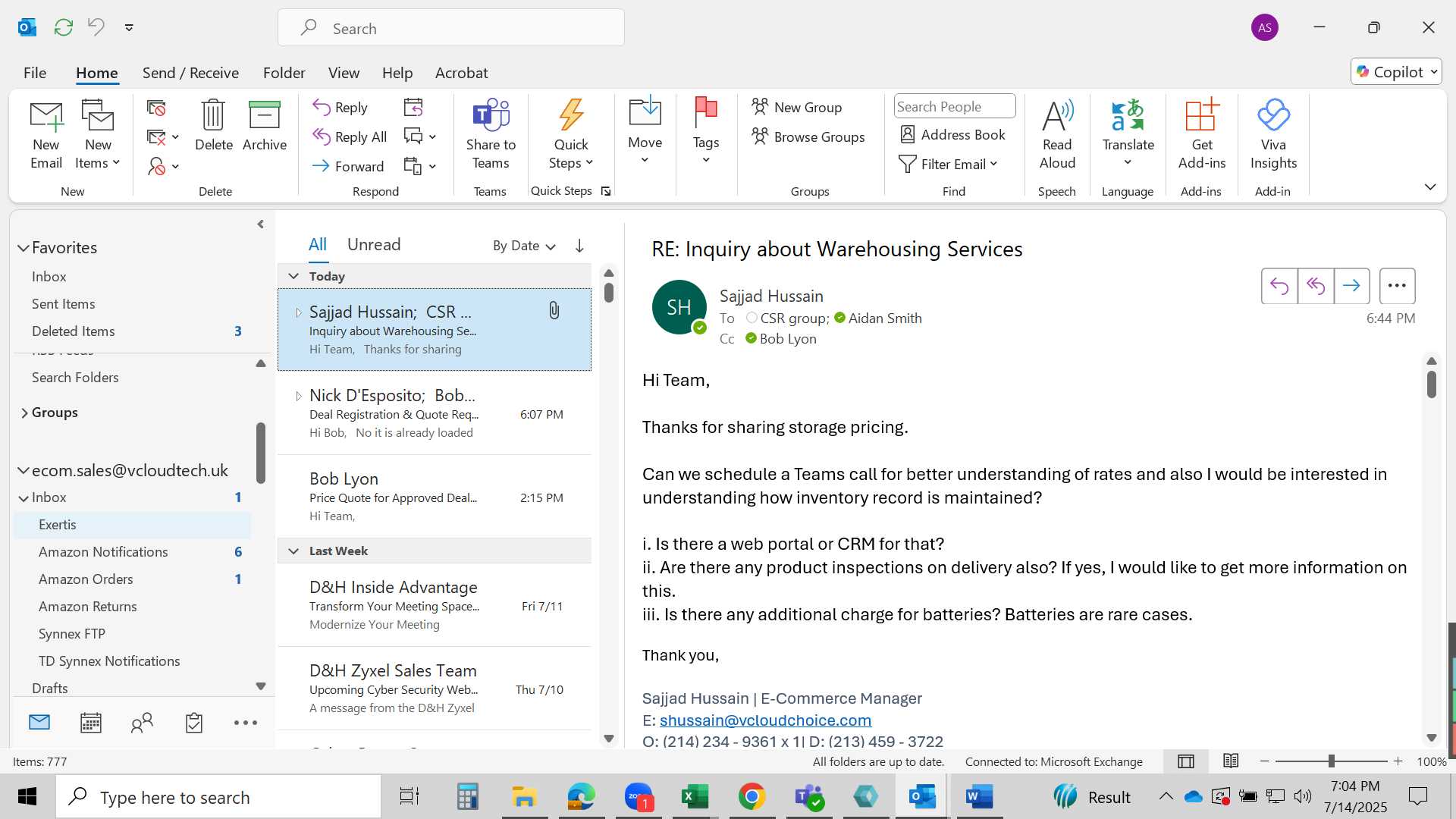Collapse the Today group header

pyautogui.click(x=293, y=276)
